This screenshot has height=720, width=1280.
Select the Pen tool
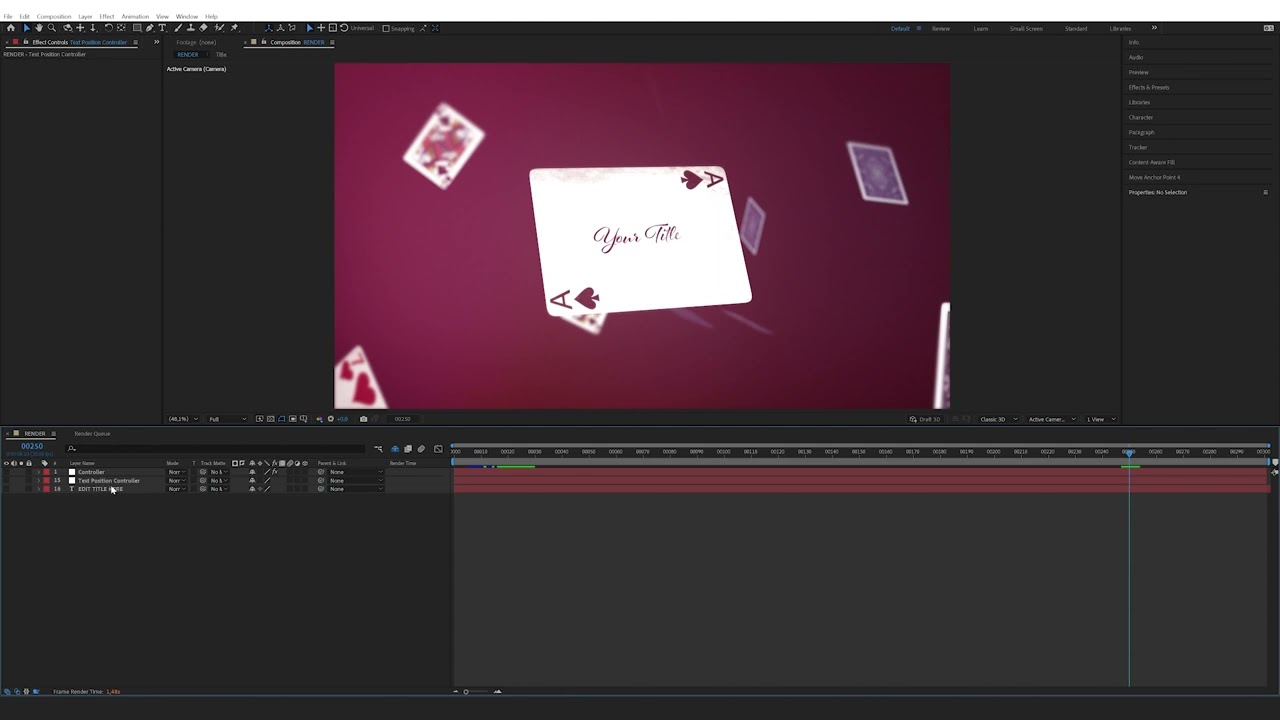click(x=150, y=28)
